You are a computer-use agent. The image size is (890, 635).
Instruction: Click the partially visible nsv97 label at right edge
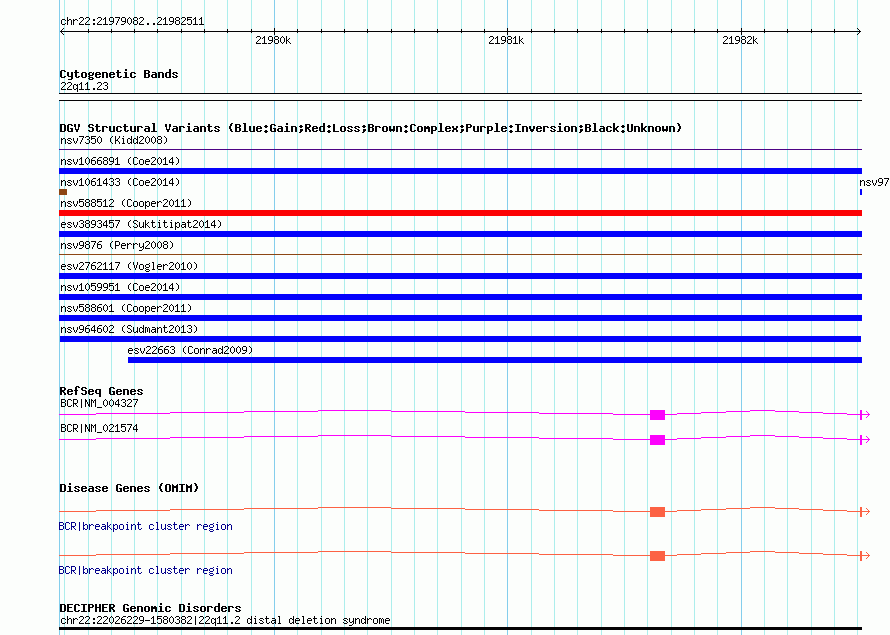point(874,182)
